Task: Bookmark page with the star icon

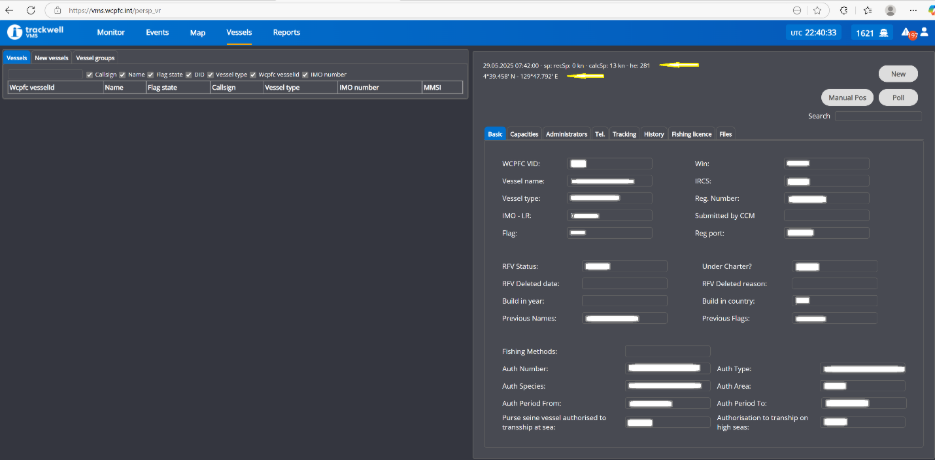Action: click(817, 10)
